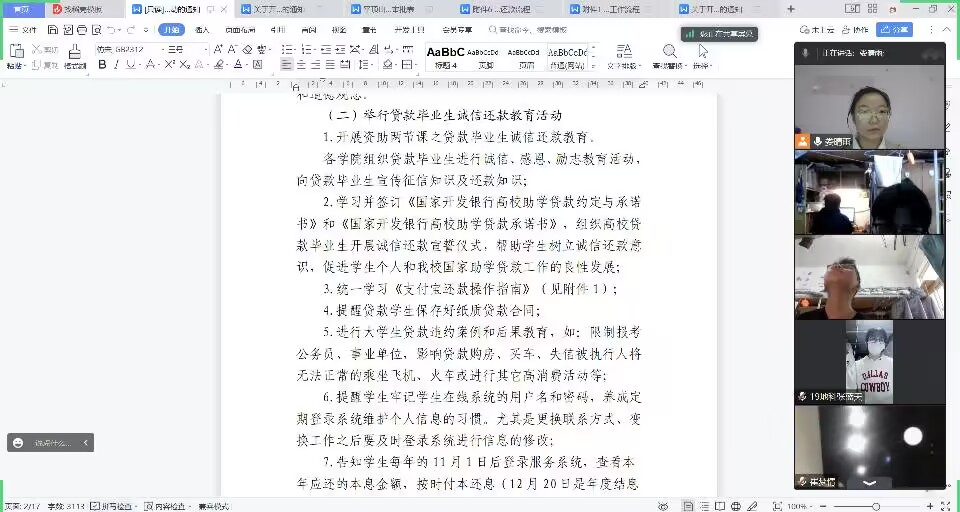Viewport: 960px width, 512px height.
Task: Toggle italic text formatting
Action: (117, 65)
